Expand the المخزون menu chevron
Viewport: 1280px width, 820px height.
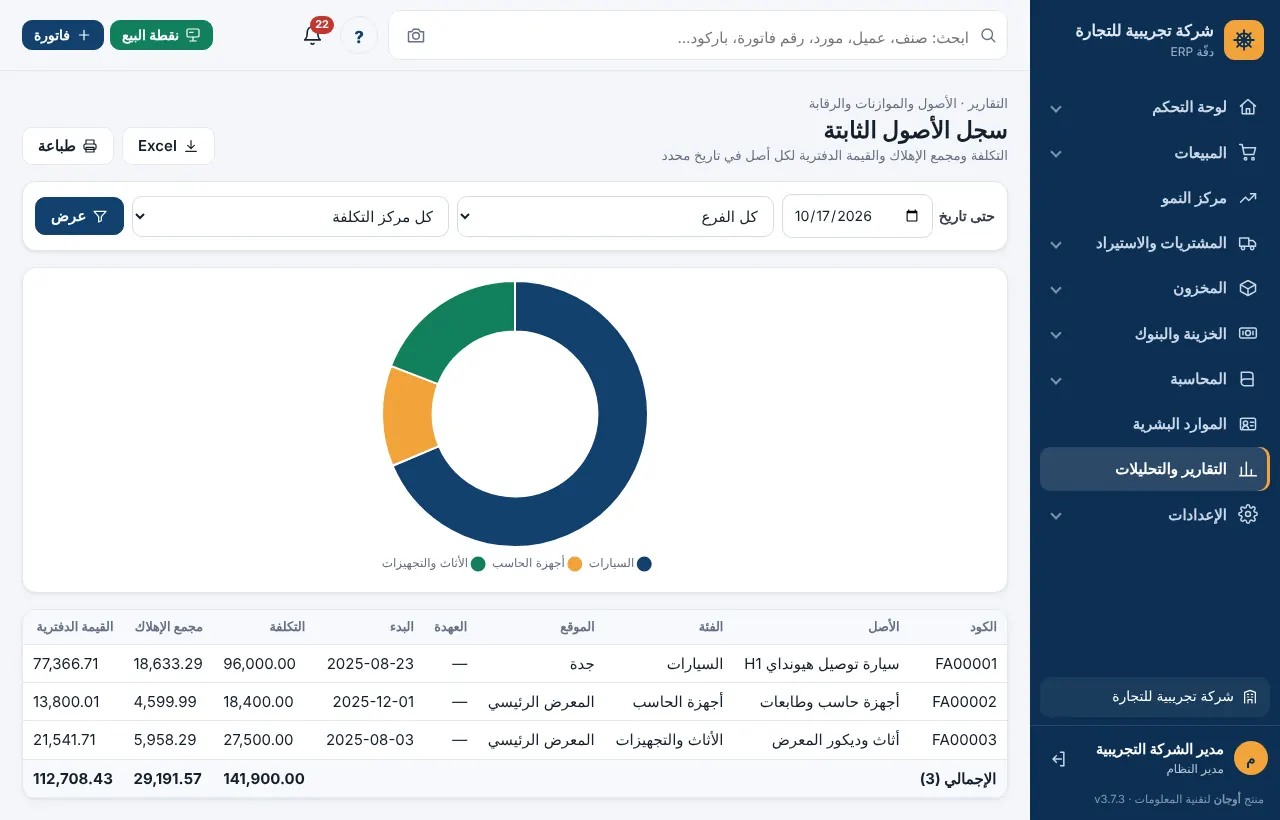point(1055,289)
